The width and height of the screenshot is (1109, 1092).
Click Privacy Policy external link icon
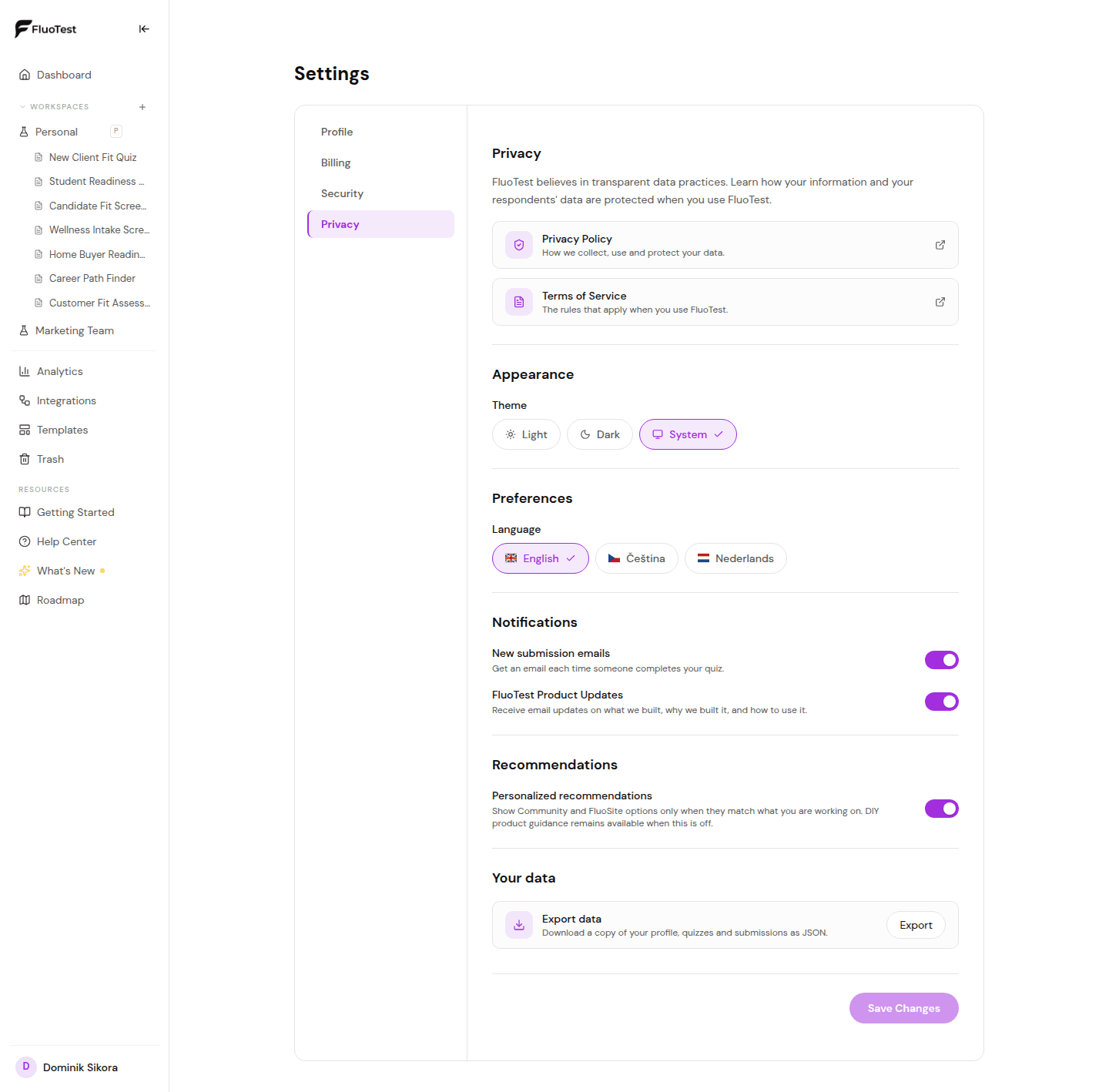[x=940, y=245]
